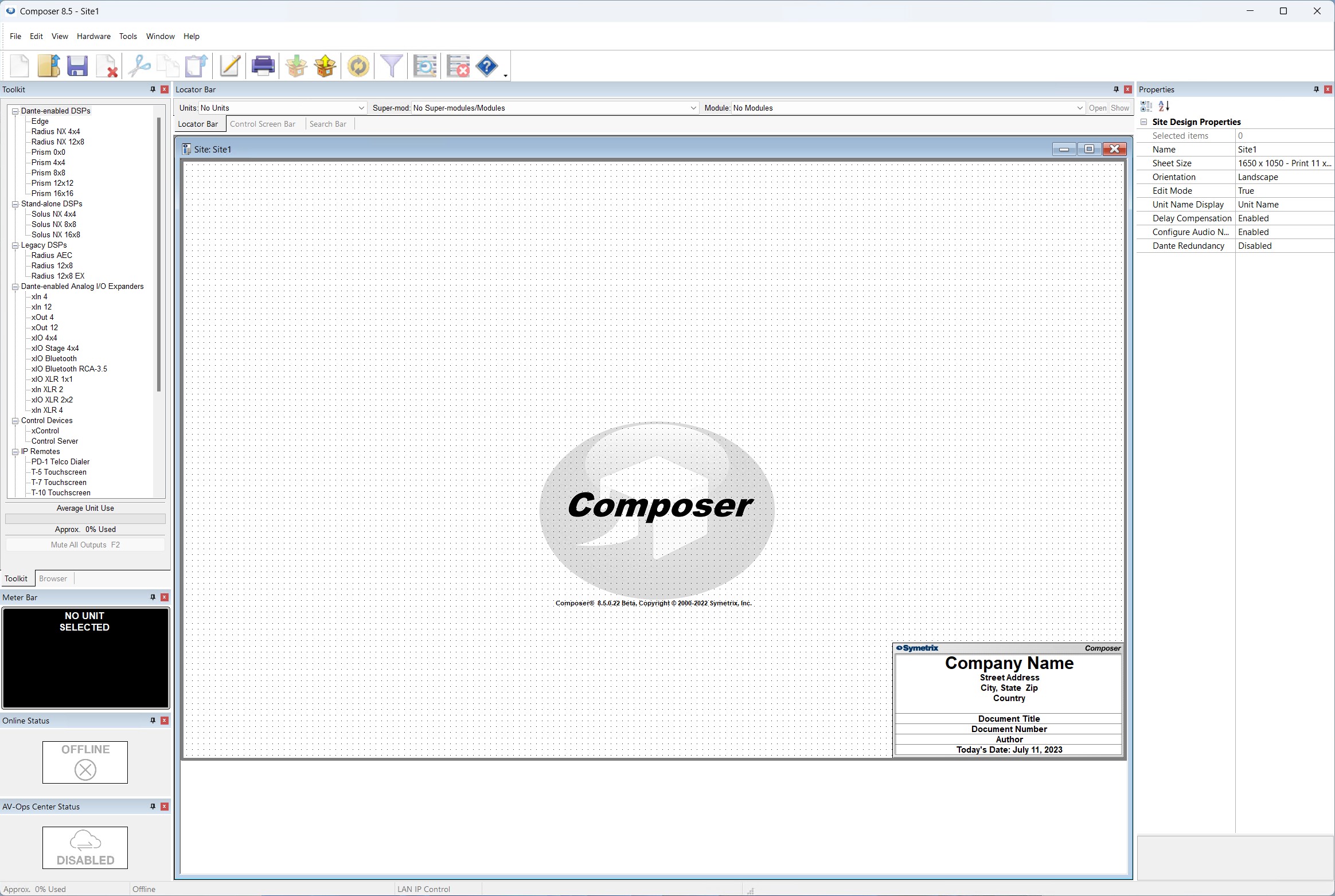Open toolbar overflow options arrow
The width and height of the screenshot is (1335, 896).
(505, 75)
